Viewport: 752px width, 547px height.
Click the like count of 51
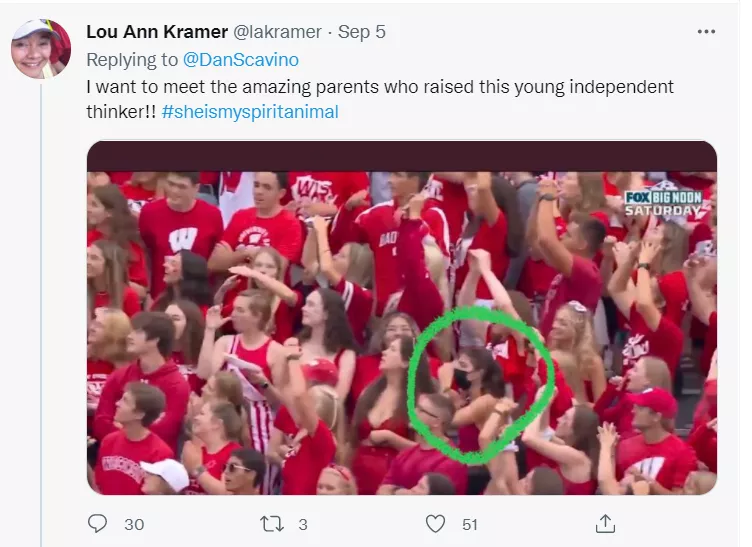pos(470,524)
